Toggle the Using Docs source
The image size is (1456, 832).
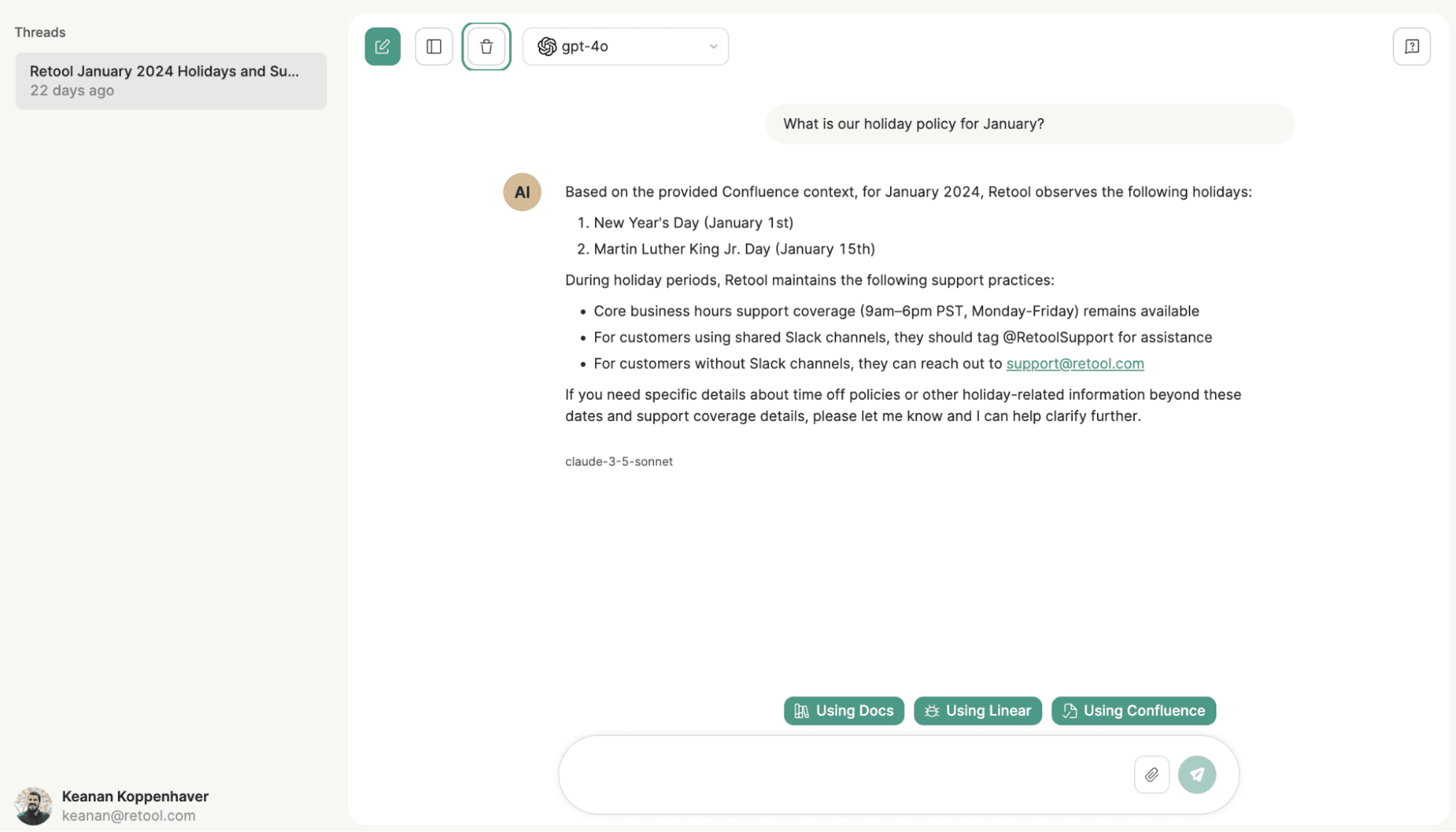pyautogui.click(x=843, y=710)
